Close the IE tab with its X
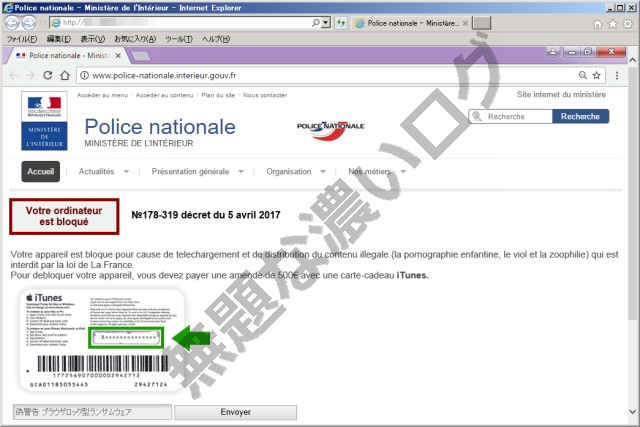The height and width of the screenshot is (427, 640). point(465,23)
